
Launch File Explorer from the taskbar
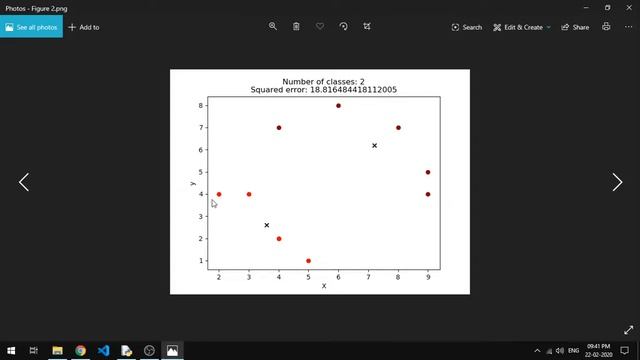tap(58, 351)
